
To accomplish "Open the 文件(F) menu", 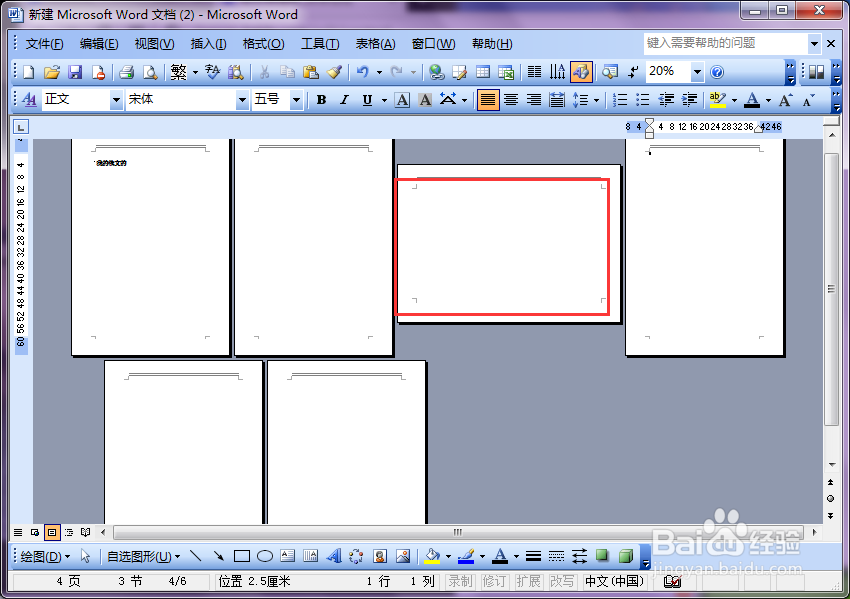I will coord(44,44).
